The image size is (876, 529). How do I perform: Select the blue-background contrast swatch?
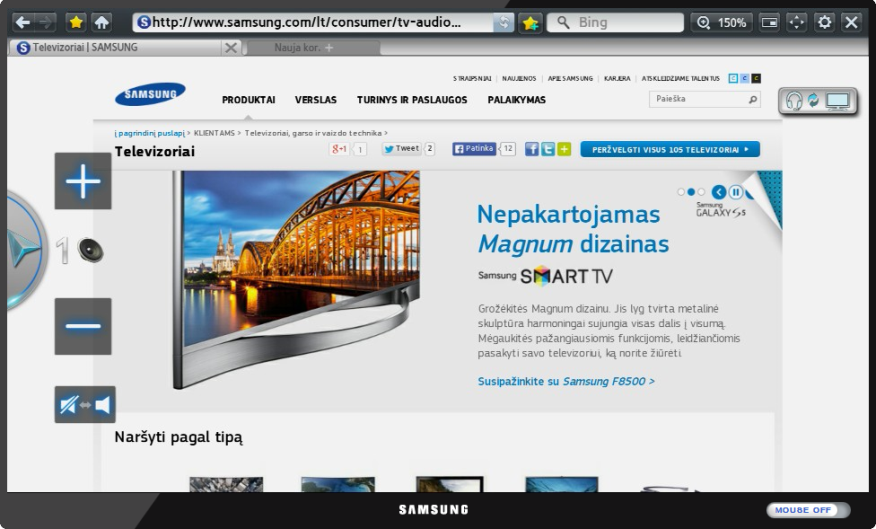click(x=745, y=79)
